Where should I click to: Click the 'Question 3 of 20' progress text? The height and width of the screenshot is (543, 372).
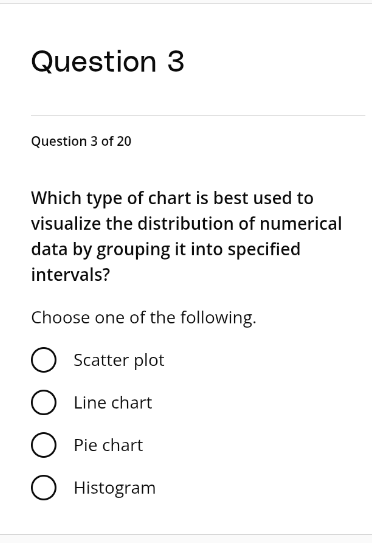tap(81, 141)
